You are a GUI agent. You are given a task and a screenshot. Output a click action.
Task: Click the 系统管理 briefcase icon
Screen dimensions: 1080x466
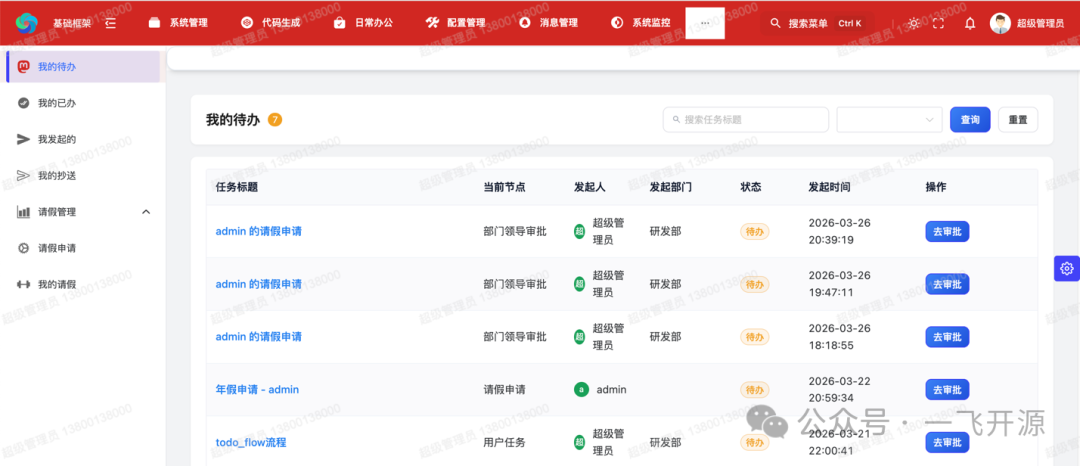click(x=154, y=23)
